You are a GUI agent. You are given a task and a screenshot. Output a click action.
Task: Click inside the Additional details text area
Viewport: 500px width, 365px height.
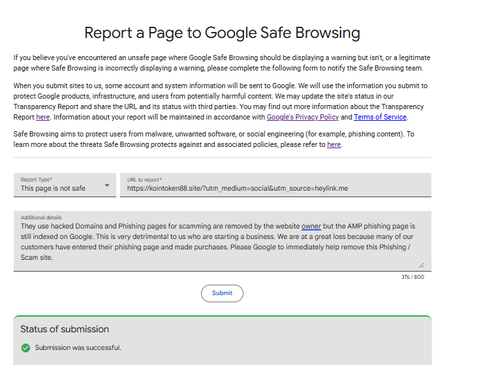pyautogui.click(x=222, y=241)
